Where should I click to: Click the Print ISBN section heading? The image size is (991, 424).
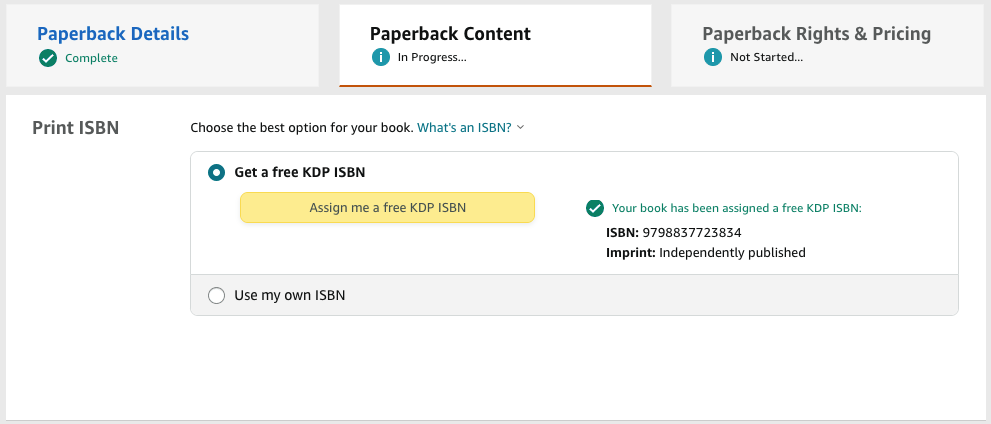75,128
